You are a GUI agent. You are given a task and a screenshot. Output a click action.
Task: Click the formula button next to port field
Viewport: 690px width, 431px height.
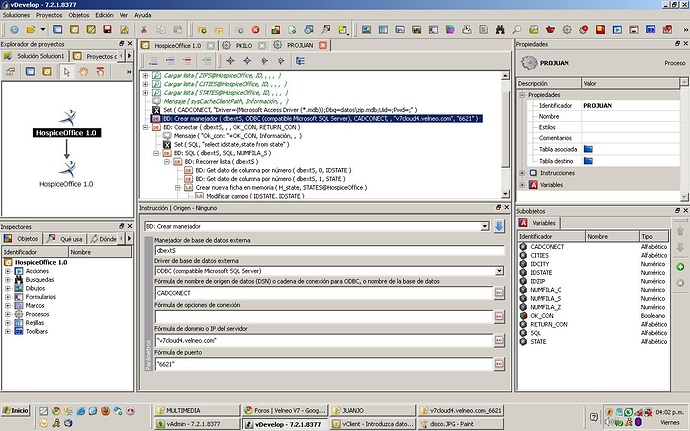click(x=499, y=364)
